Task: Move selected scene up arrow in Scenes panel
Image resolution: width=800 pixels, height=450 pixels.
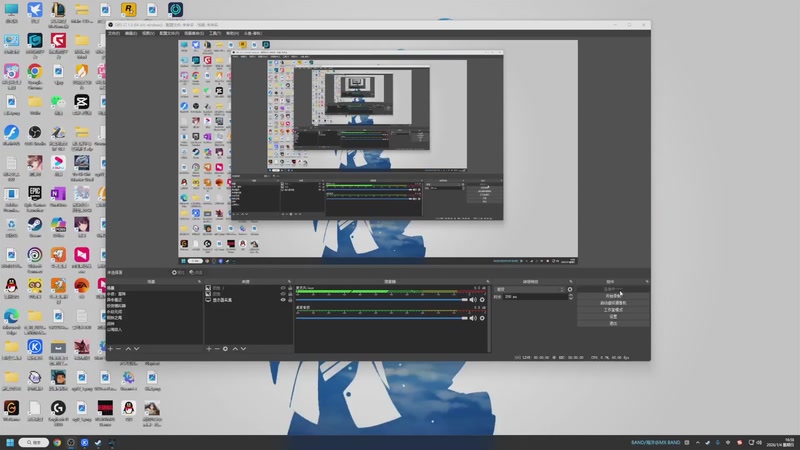Action: pyautogui.click(x=129, y=348)
